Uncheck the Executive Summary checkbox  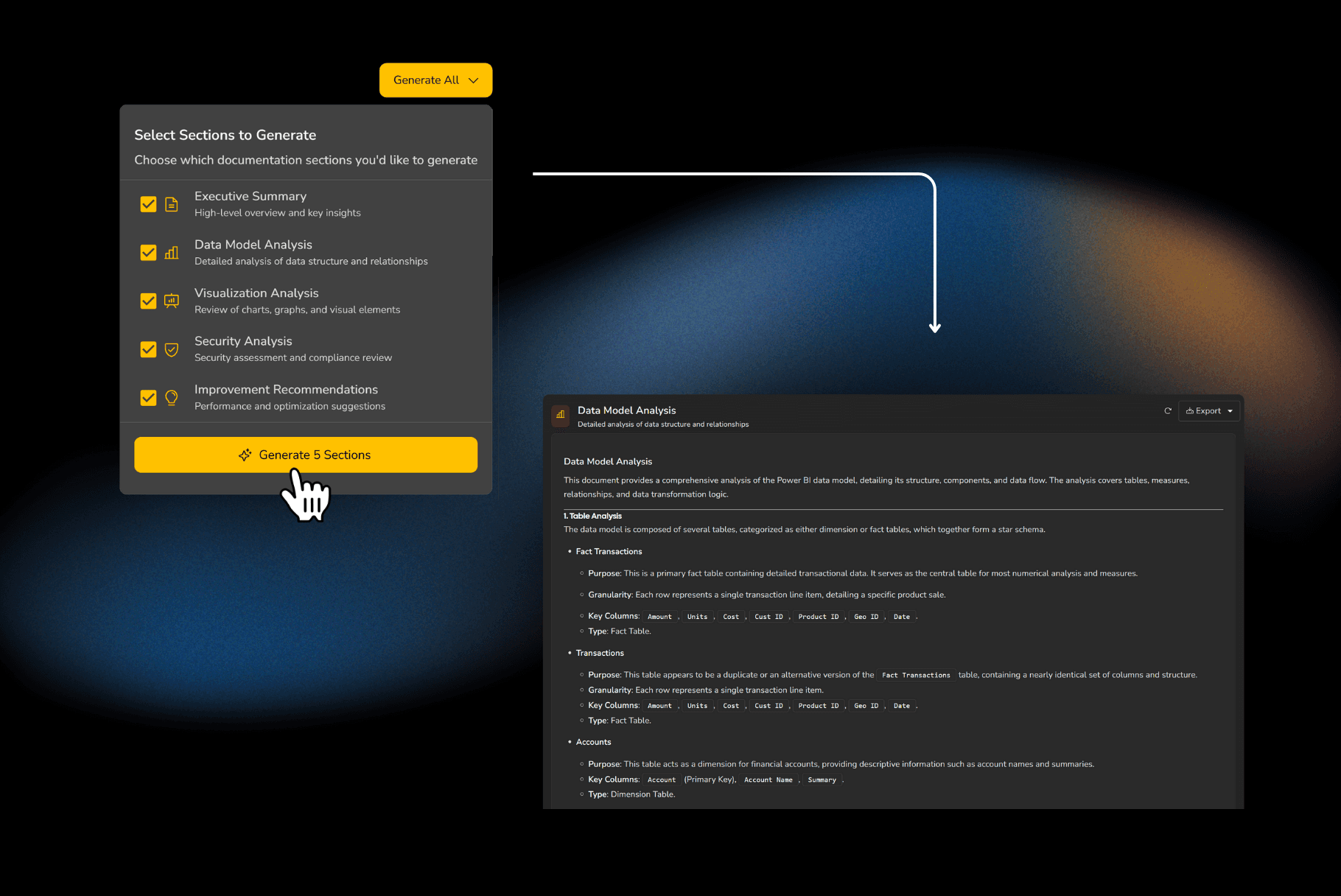coord(148,204)
